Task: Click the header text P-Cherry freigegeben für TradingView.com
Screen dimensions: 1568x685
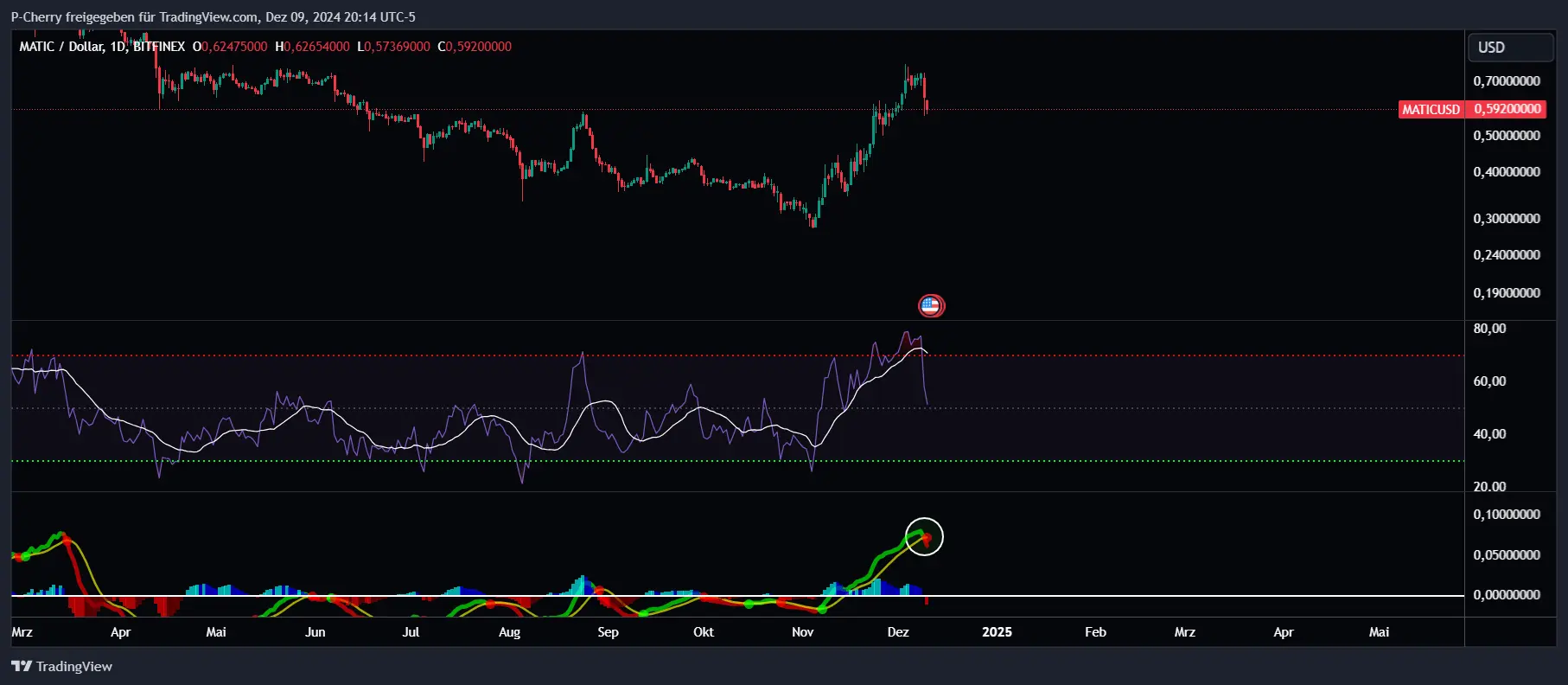Action: [134, 17]
